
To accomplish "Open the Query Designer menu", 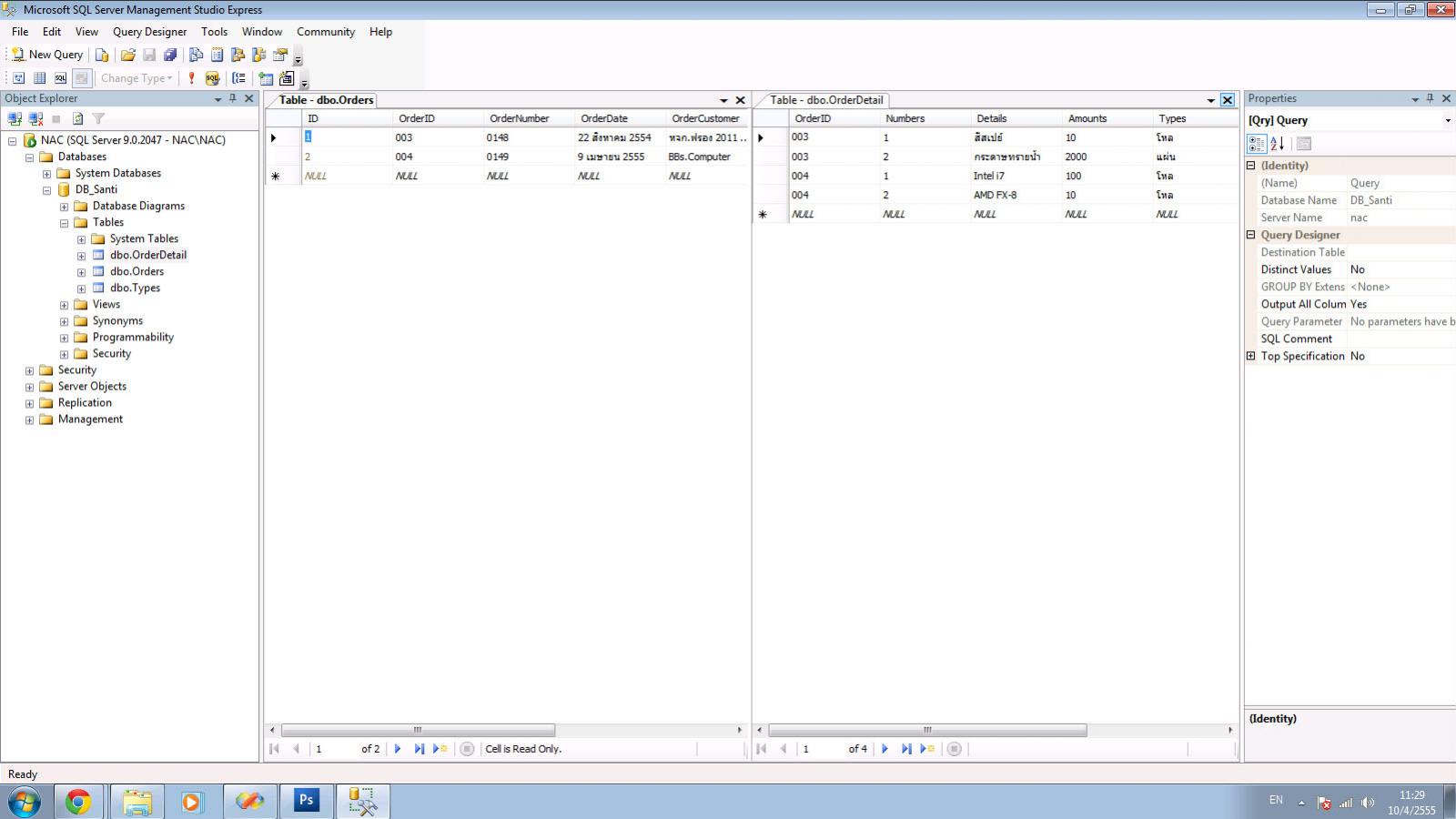I will pos(149,32).
